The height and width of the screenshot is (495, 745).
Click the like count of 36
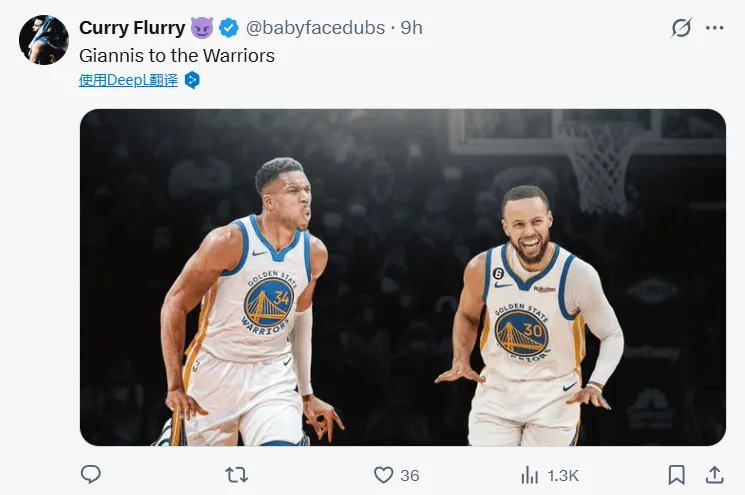pyautogui.click(x=411, y=474)
